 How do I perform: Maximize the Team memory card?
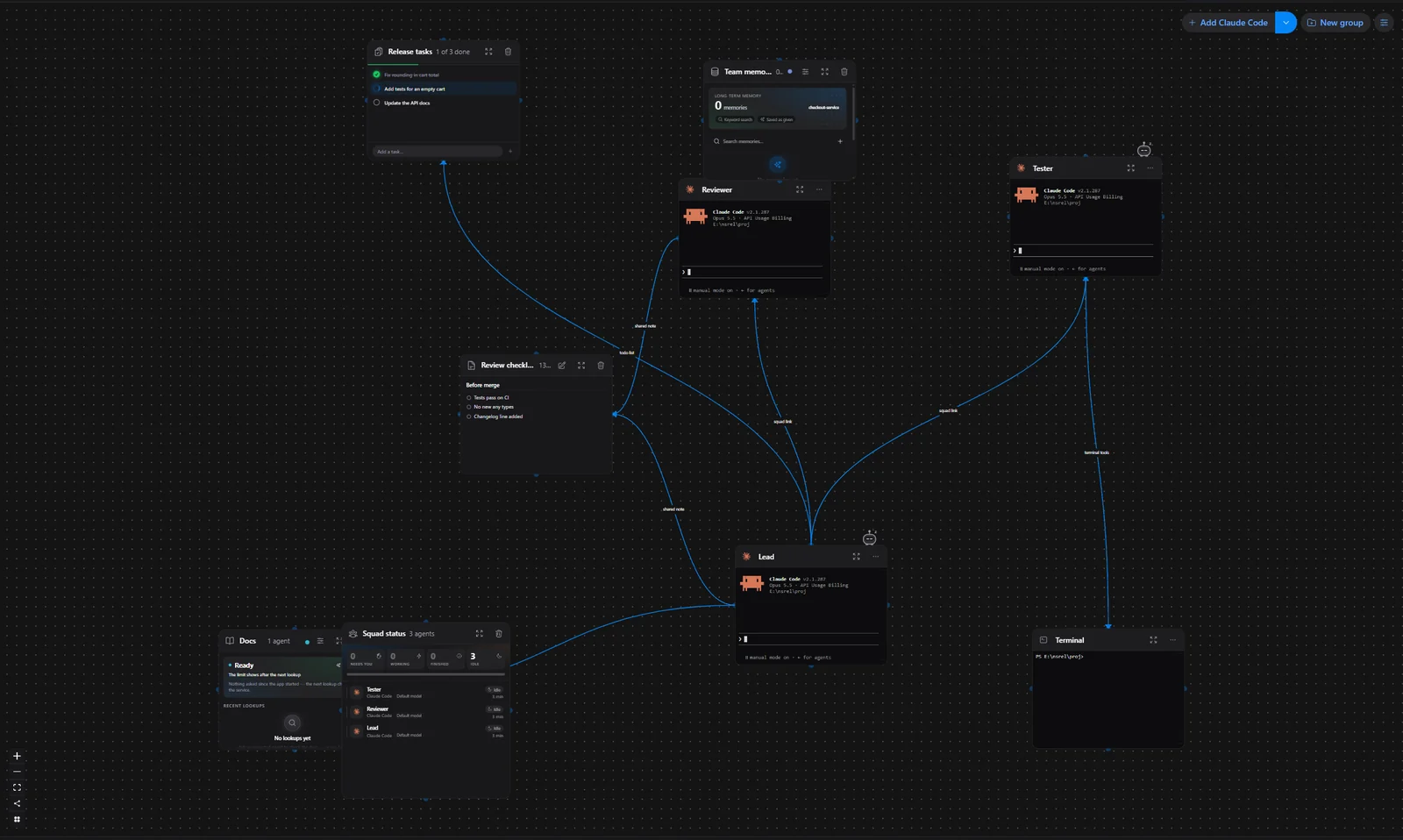824,72
